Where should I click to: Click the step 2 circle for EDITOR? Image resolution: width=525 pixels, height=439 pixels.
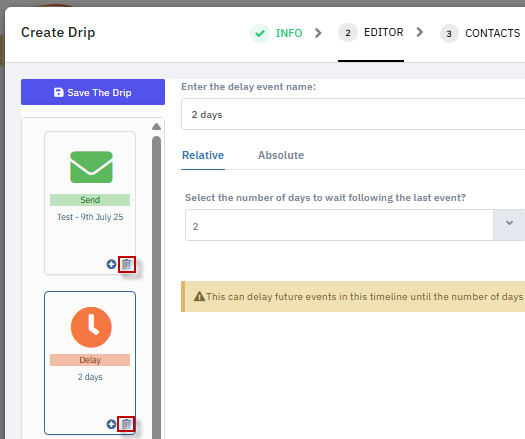348,33
